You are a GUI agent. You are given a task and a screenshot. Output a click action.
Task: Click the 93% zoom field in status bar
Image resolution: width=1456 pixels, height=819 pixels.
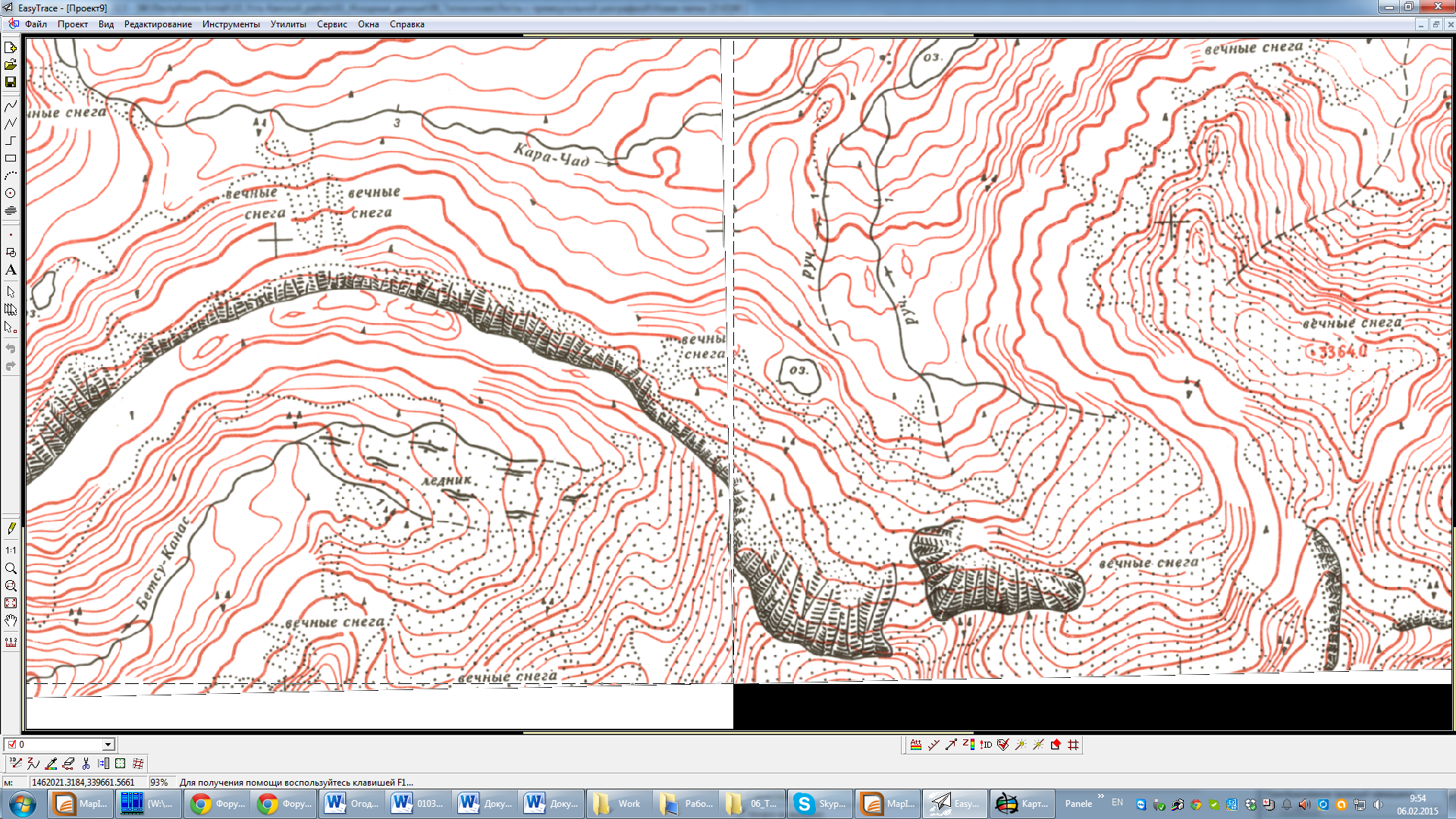(x=159, y=783)
